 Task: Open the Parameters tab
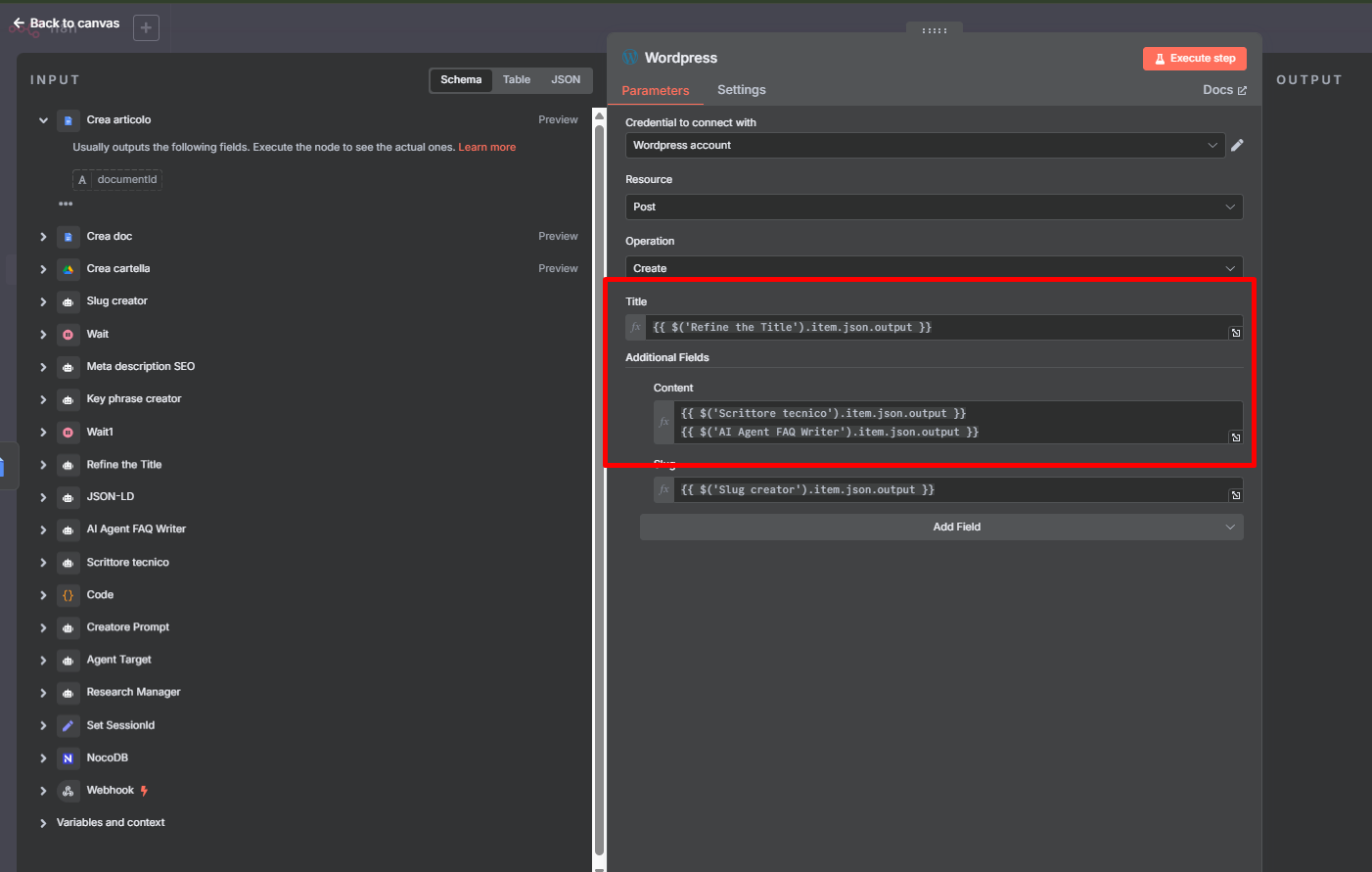coord(656,90)
